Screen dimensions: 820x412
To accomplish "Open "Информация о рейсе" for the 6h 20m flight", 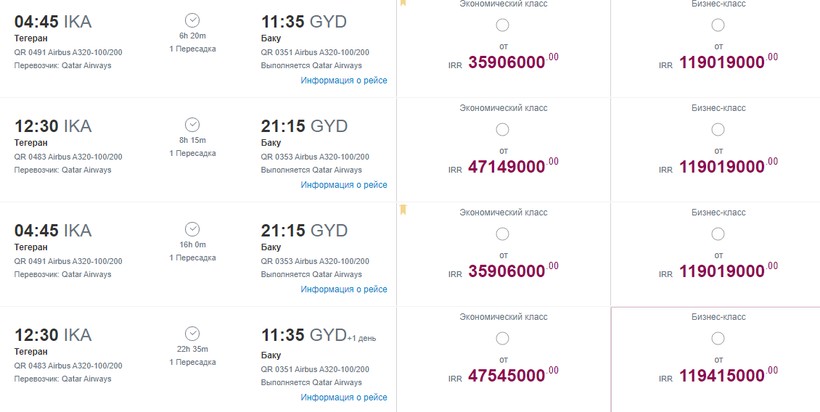I will pos(344,81).
